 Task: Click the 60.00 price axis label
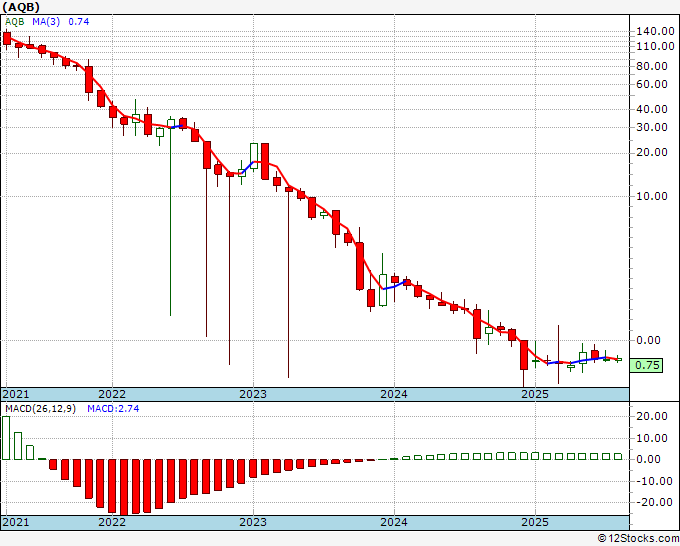pyautogui.click(x=651, y=84)
